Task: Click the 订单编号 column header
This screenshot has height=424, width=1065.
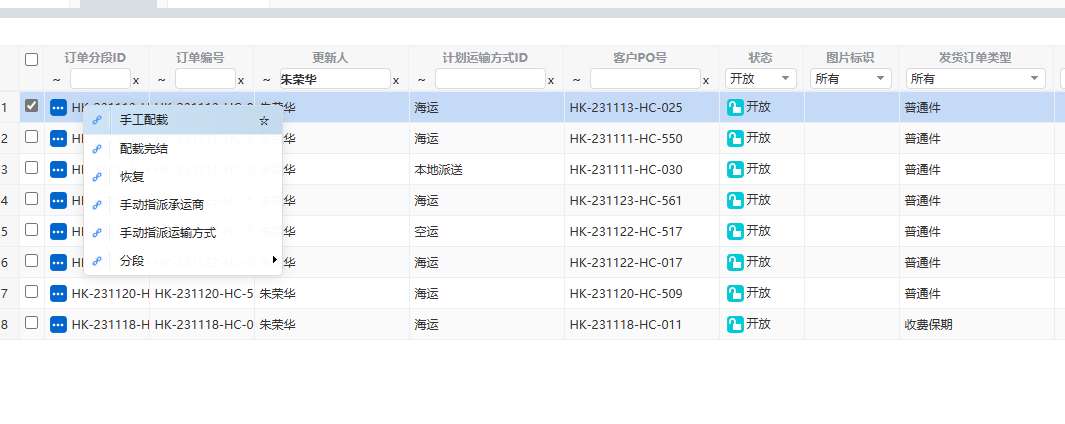Action: (x=200, y=58)
